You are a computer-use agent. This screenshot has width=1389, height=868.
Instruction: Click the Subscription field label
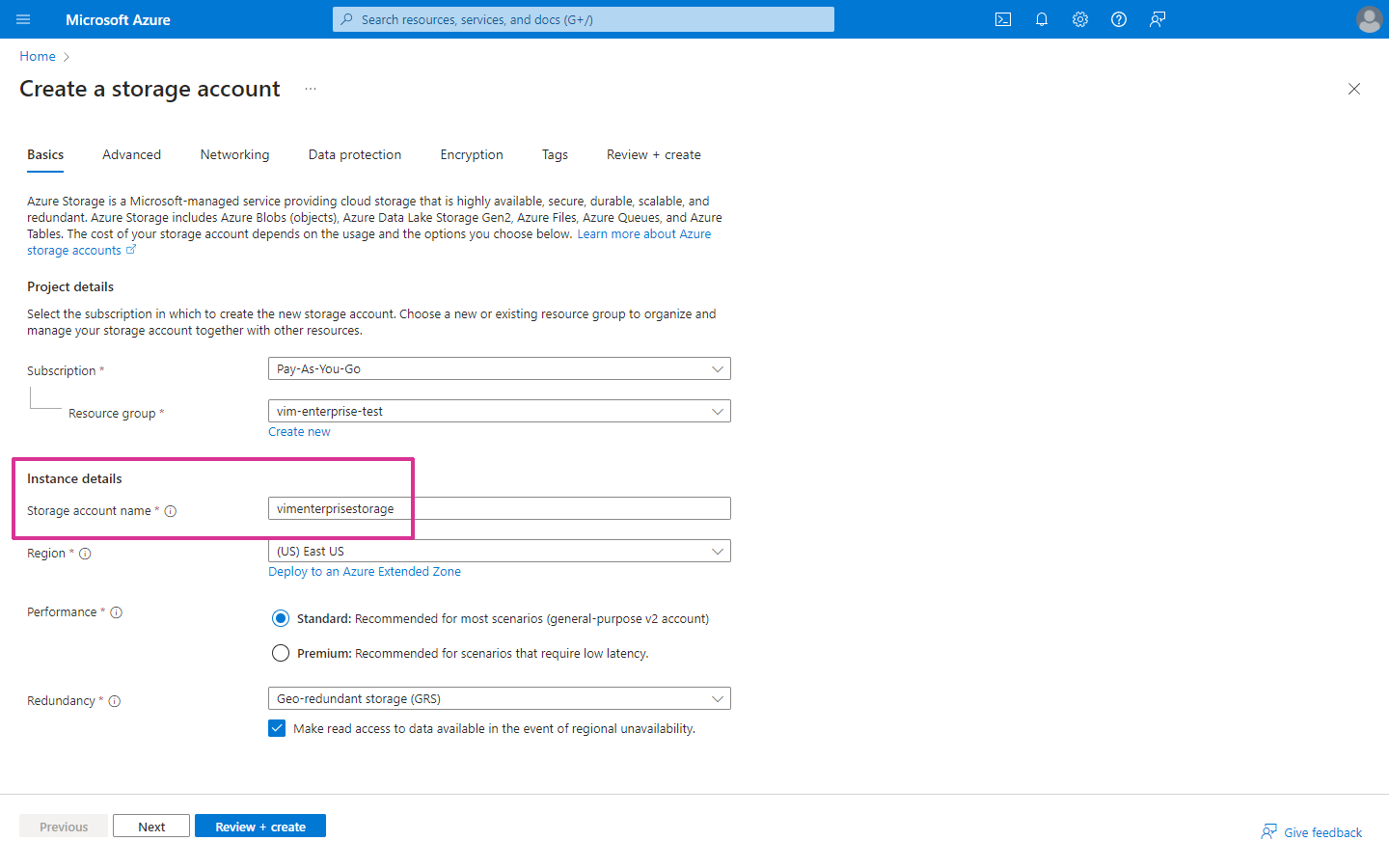[x=62, y=370]
